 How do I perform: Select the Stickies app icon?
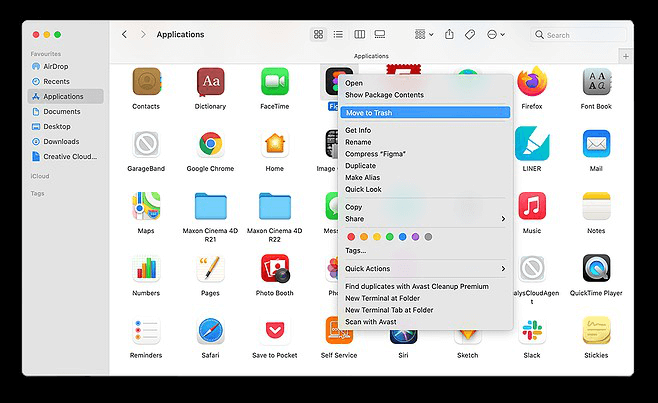(596, 330)
